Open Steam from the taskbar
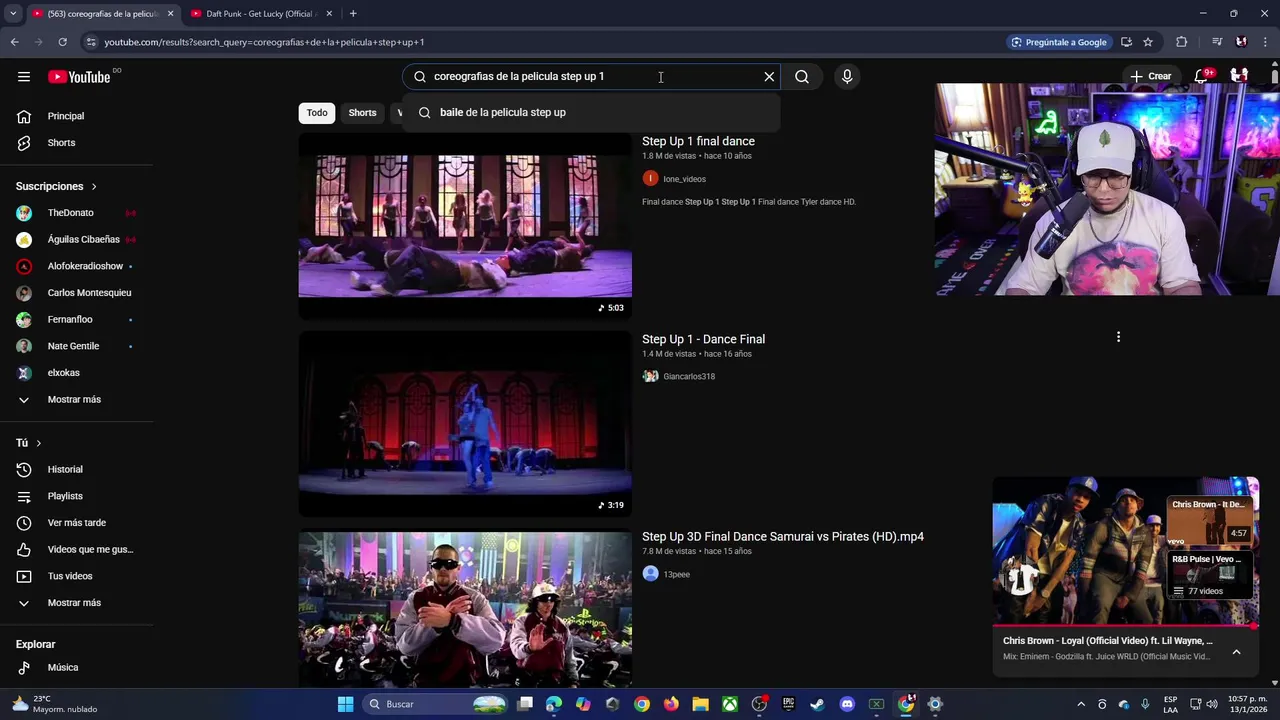This screenshot has height=720, width=1280. [x=817, y=704]
